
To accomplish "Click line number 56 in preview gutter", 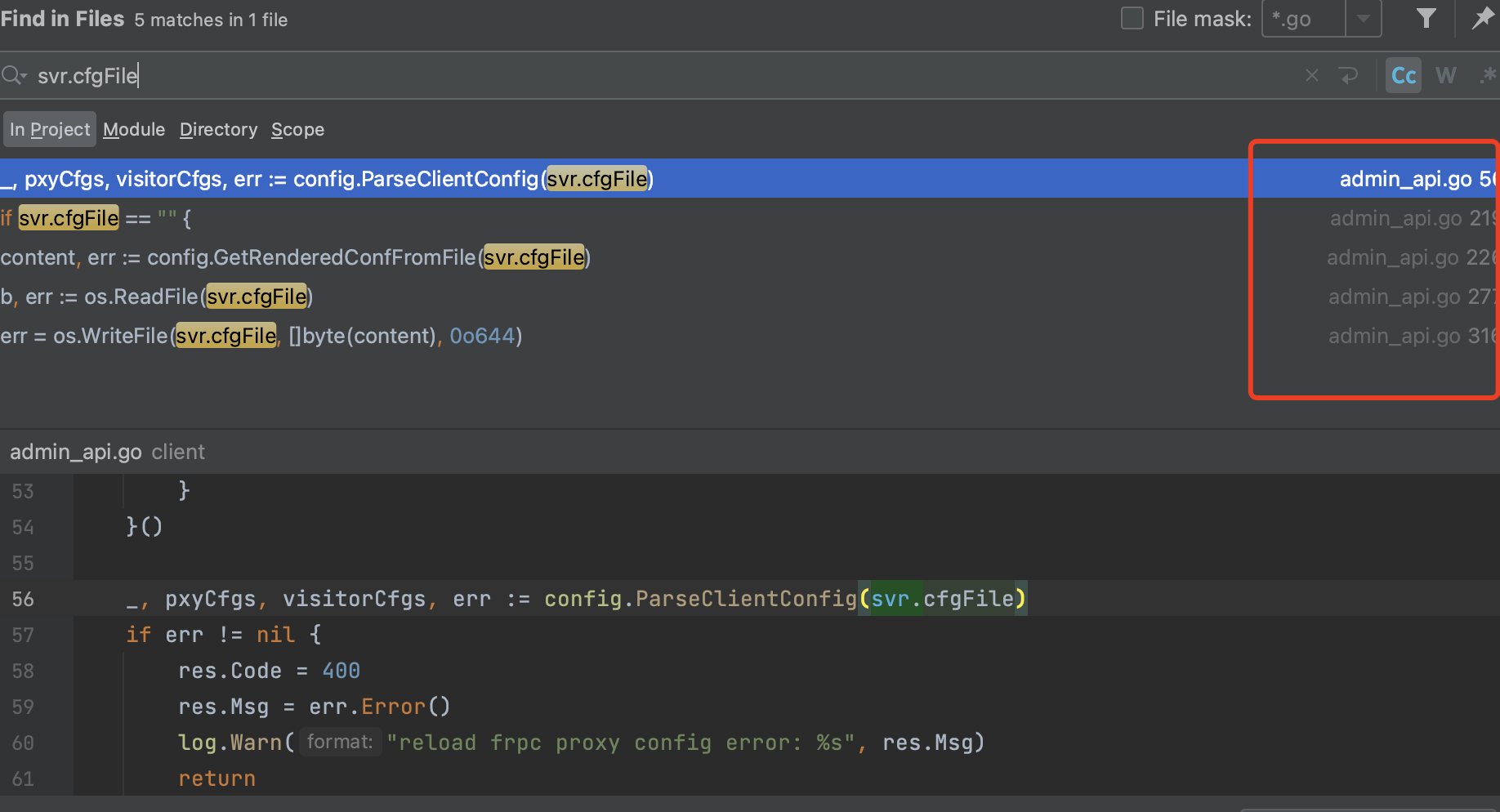I will tap(23, 599).
